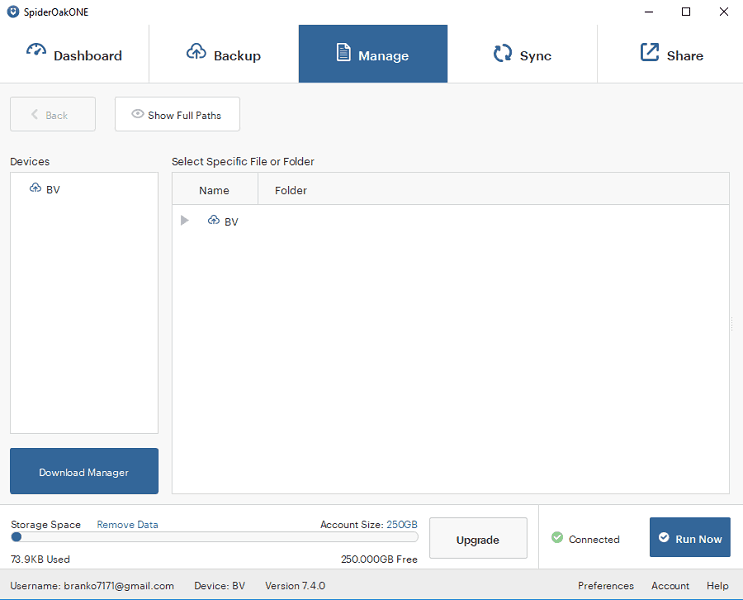
Task: Click the Upgrade button
Action: (x=478, y=538)
